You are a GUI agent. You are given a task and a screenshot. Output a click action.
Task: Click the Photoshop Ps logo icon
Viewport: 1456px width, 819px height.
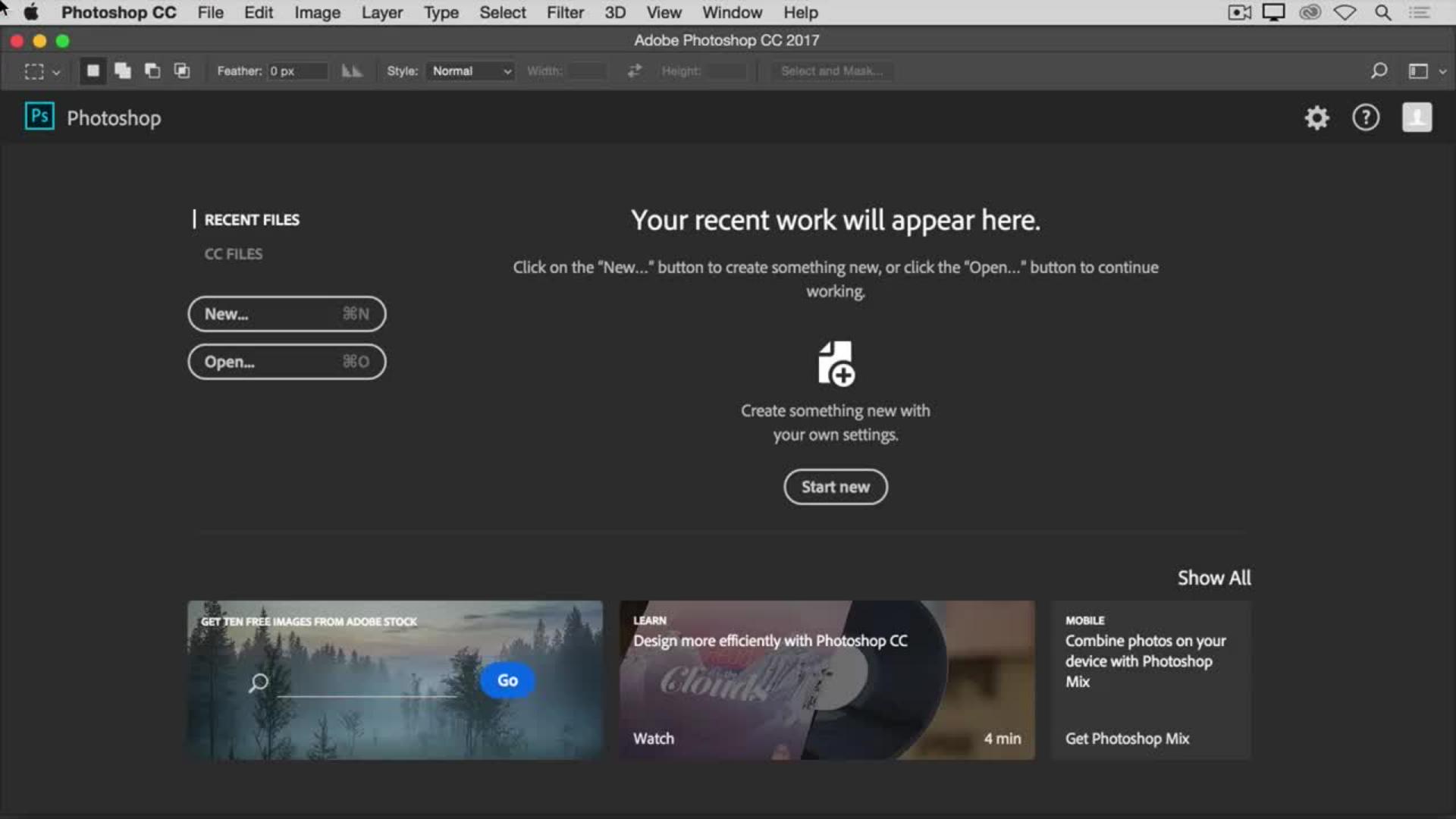point(39,117)
